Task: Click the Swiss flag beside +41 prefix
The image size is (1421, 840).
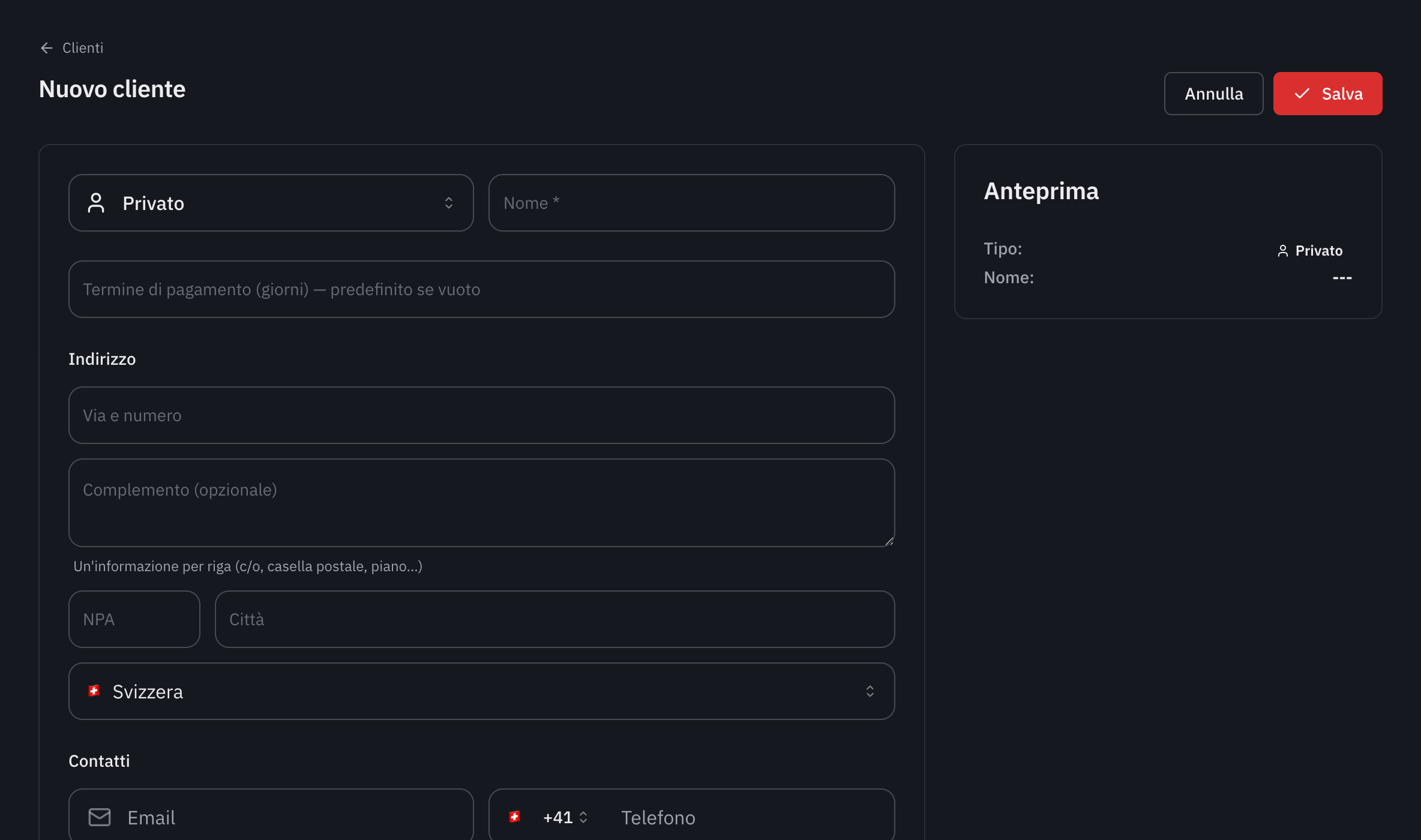Action: [x=514, y=817]
